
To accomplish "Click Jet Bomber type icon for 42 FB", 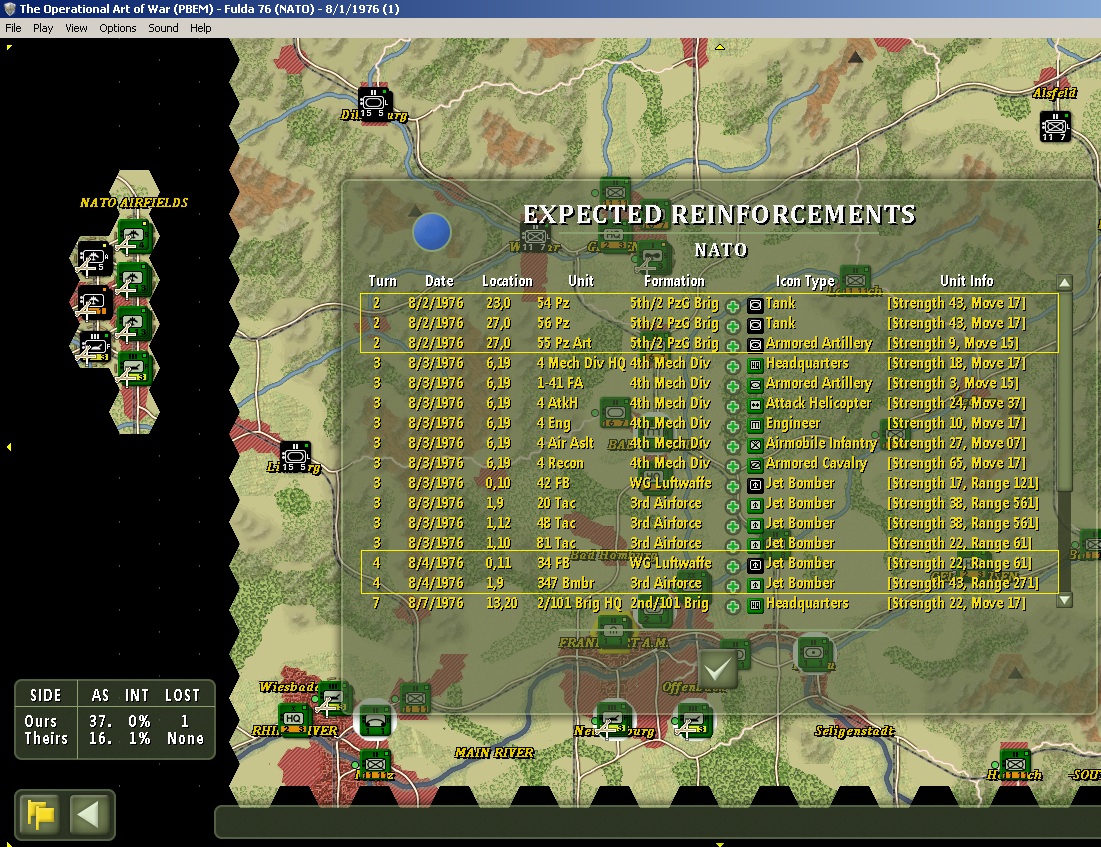I will [x=755, y=485].
